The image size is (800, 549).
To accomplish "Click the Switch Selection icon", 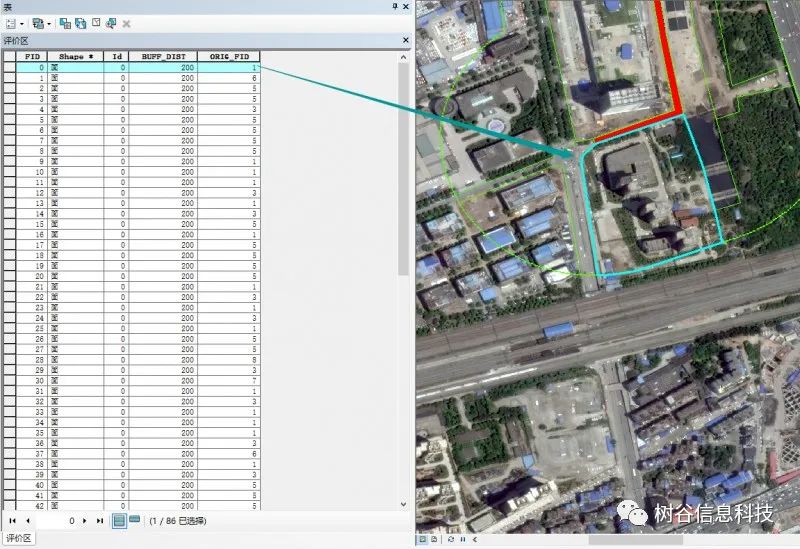I will click(x=80, y=23).
